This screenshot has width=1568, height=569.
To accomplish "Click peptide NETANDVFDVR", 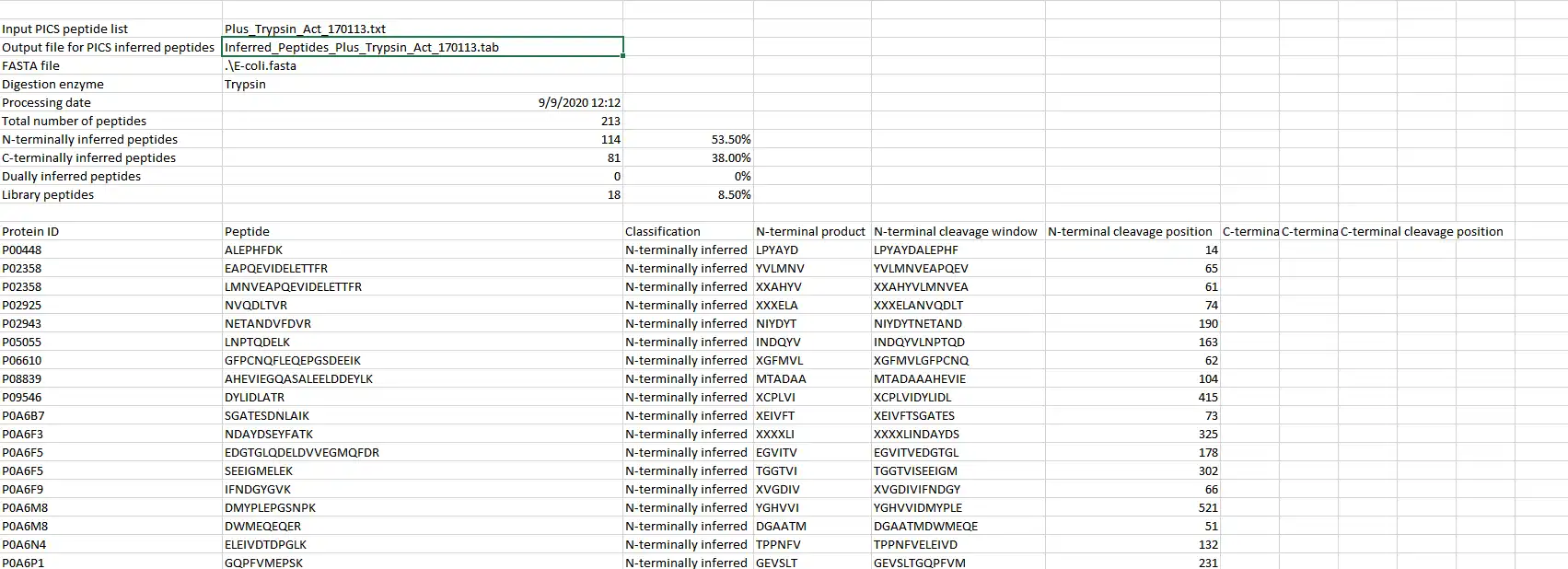I will (x=423, y=323).
